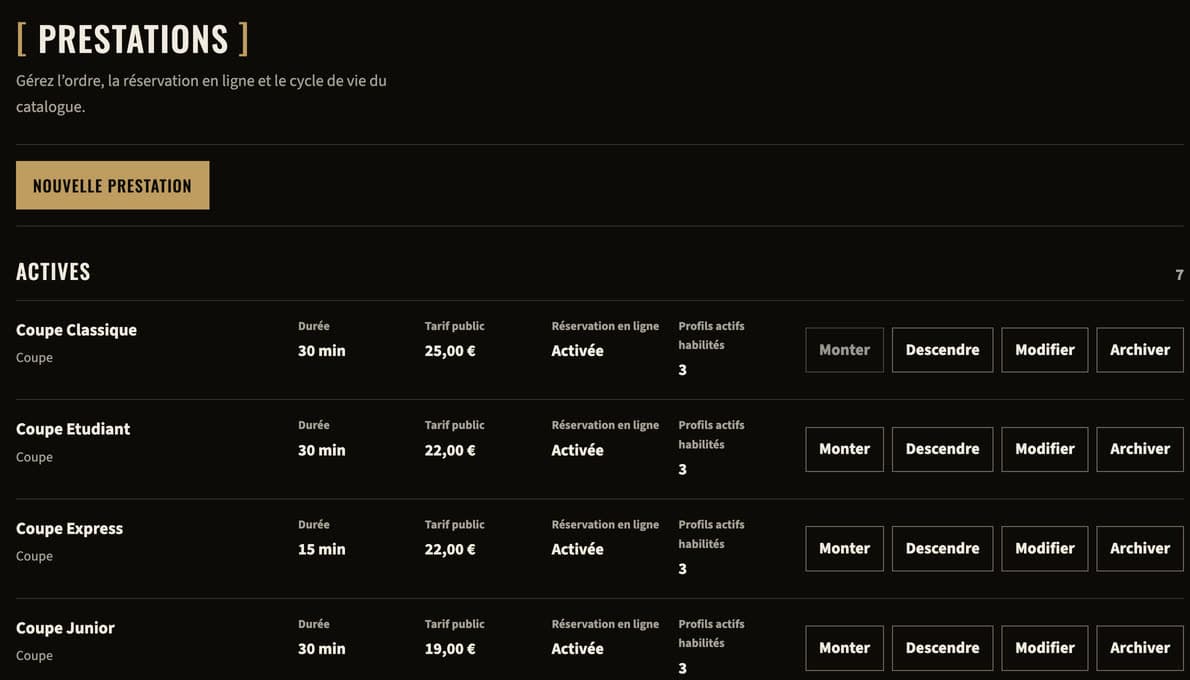The image size is (1190, 680).
Task: Select the Coupe Etudiant service name
Action: 73,429
